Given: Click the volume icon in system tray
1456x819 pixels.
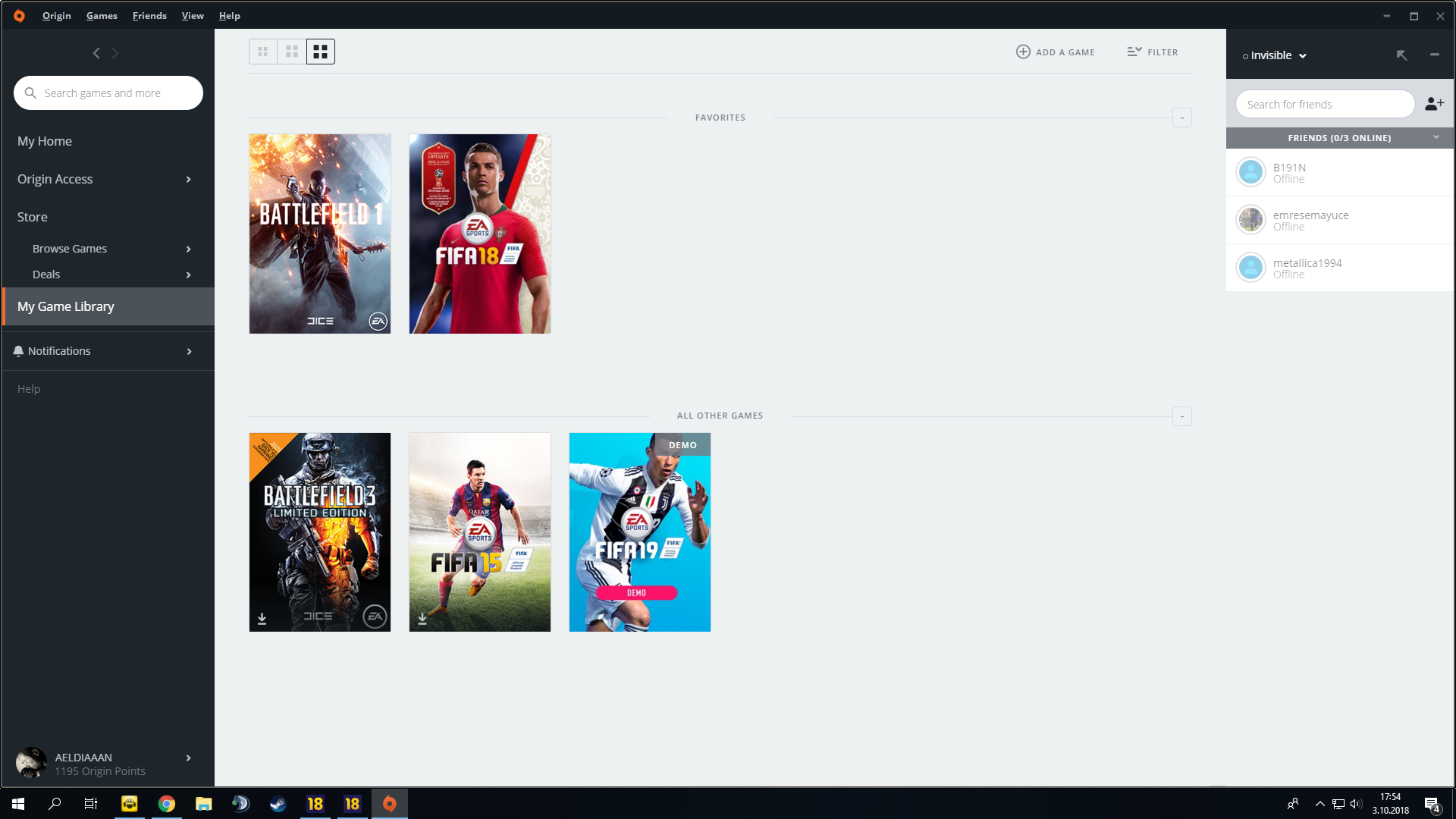Looking at the screenshot, I should [x=1356, y=804].
